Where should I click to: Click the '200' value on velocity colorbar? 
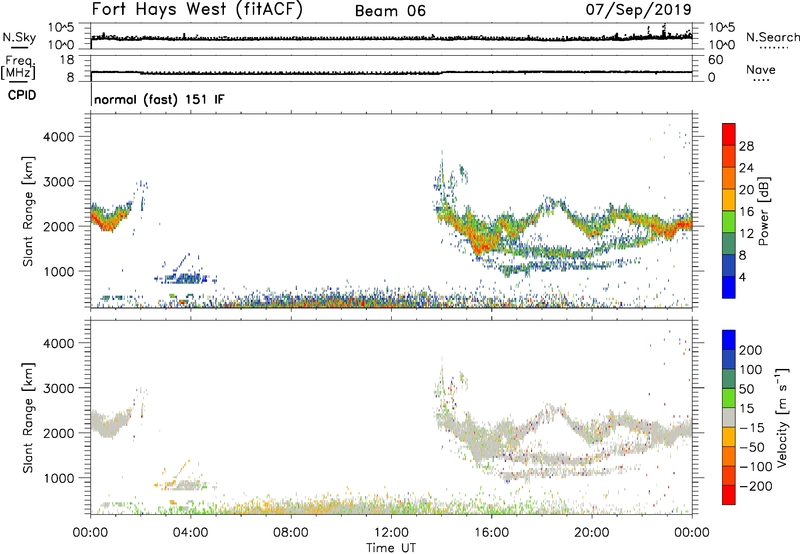(x=751, y=350)
